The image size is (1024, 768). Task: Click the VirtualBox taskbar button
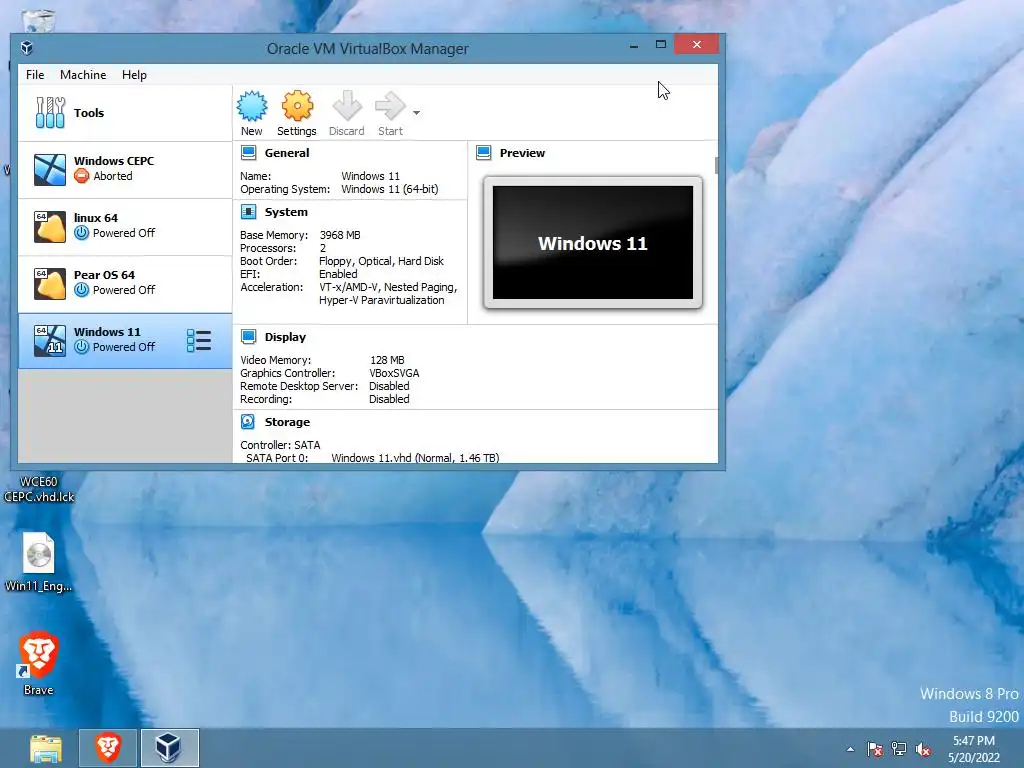[x=170, y=748]
